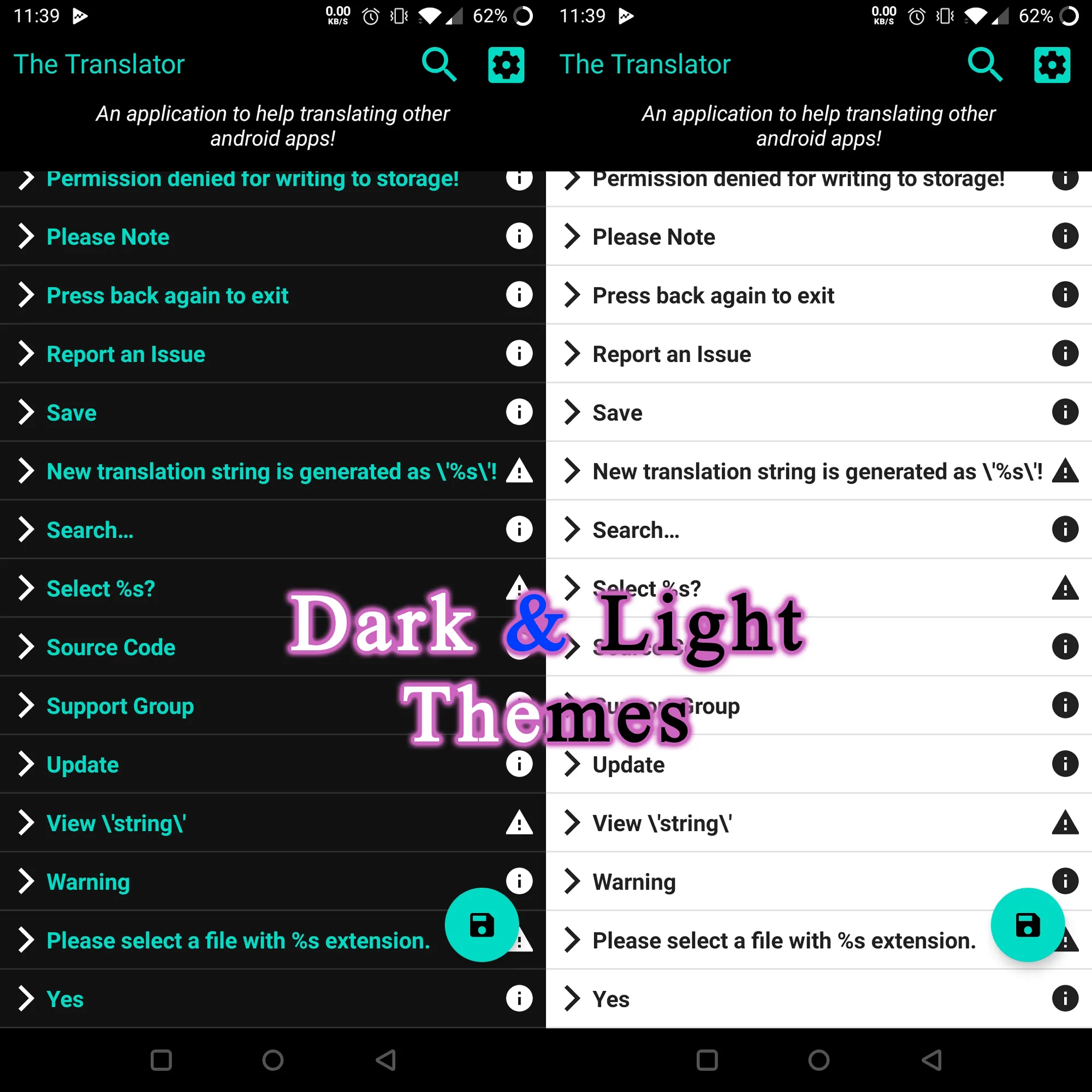Open search in The Translator (light)
The width and height of the screenshot is (1092, 1092).
(x=984, y=64)
